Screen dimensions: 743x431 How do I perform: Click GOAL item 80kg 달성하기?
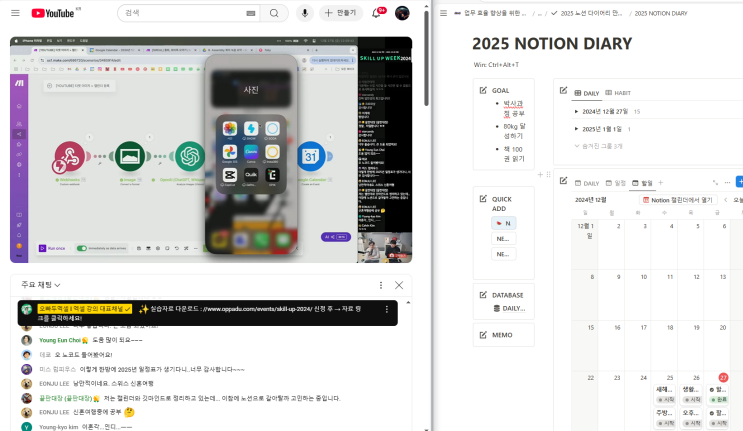(x=514, y=131)
